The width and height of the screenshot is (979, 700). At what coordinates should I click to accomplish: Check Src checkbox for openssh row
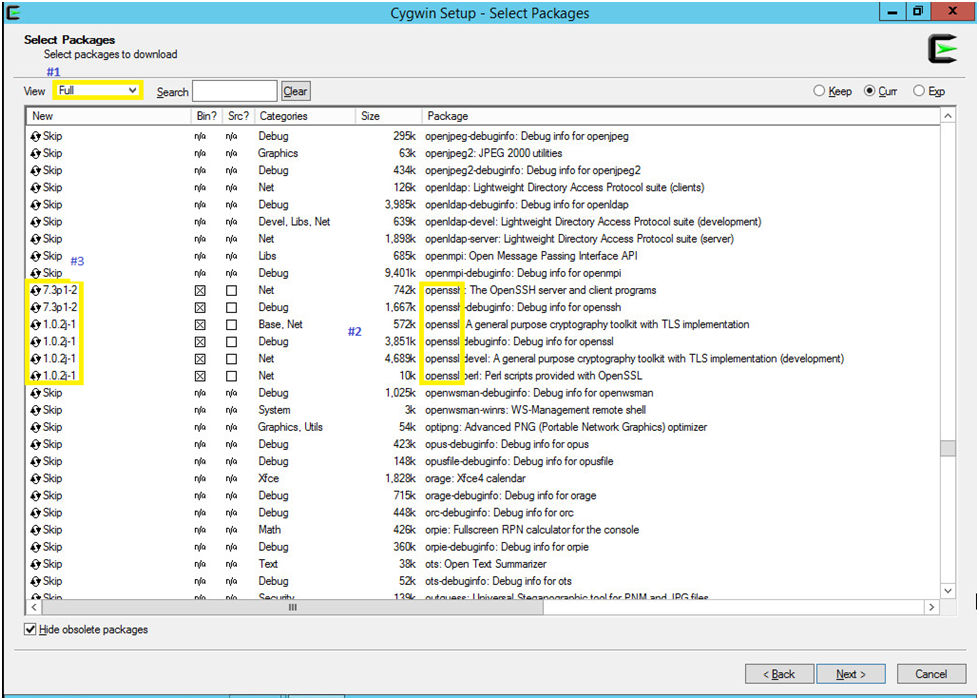coord(232,291)
